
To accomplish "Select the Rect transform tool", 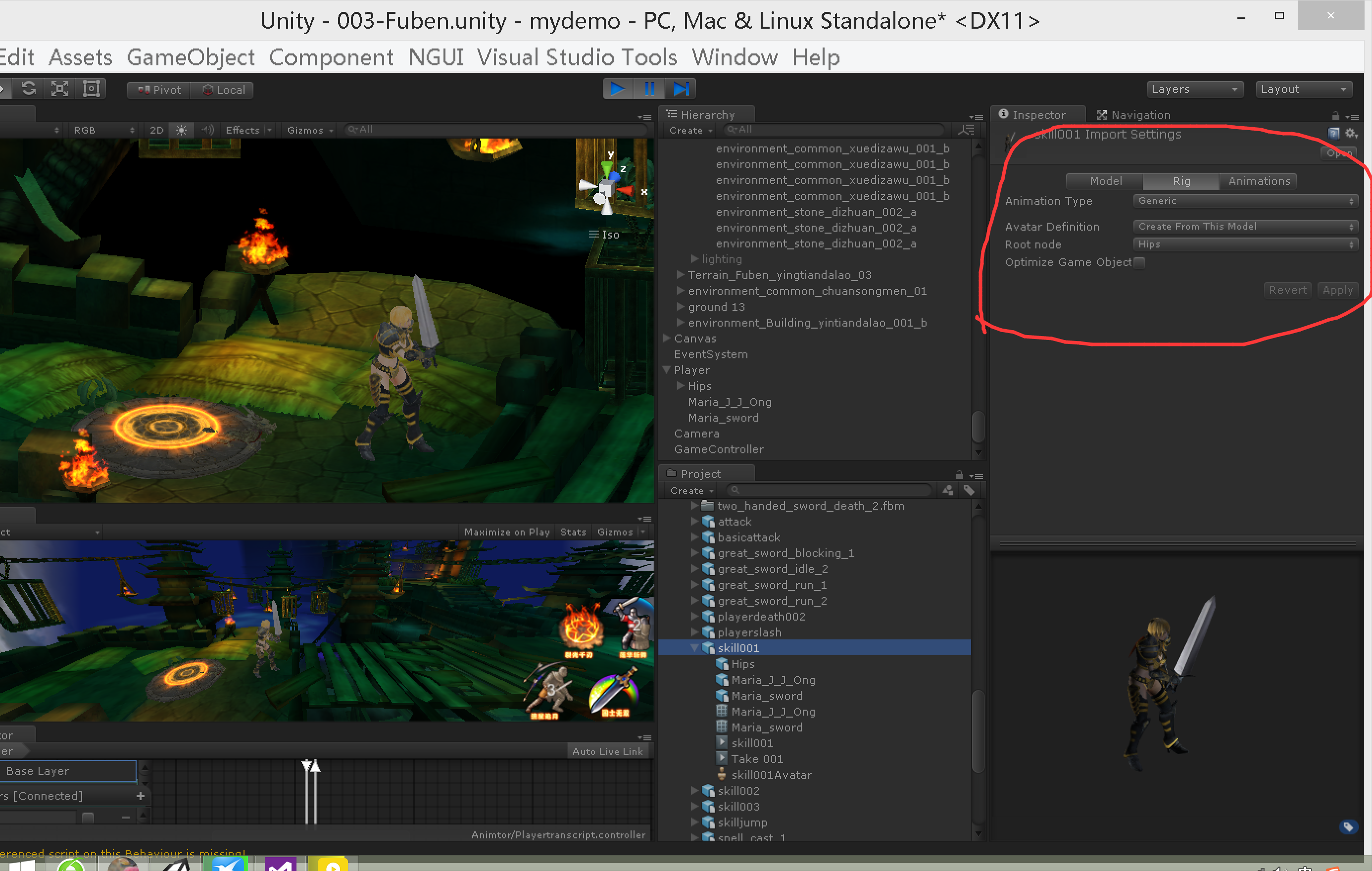I will click(x=91, y=89).
